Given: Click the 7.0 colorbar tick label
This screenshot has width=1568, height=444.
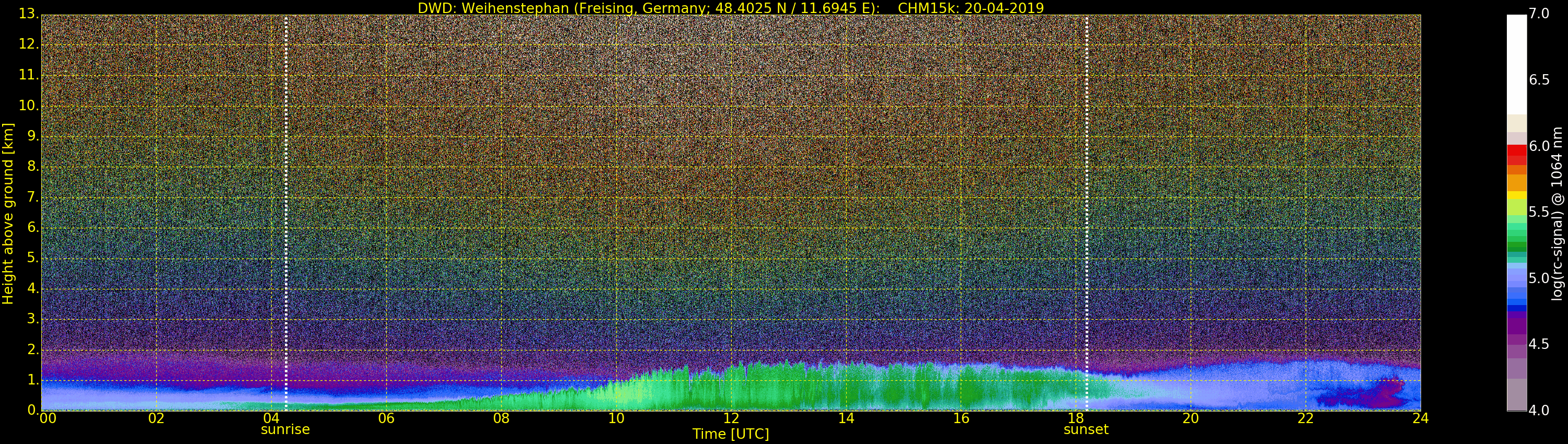Looking at the screenshot, I should (x=1539, y=14).
